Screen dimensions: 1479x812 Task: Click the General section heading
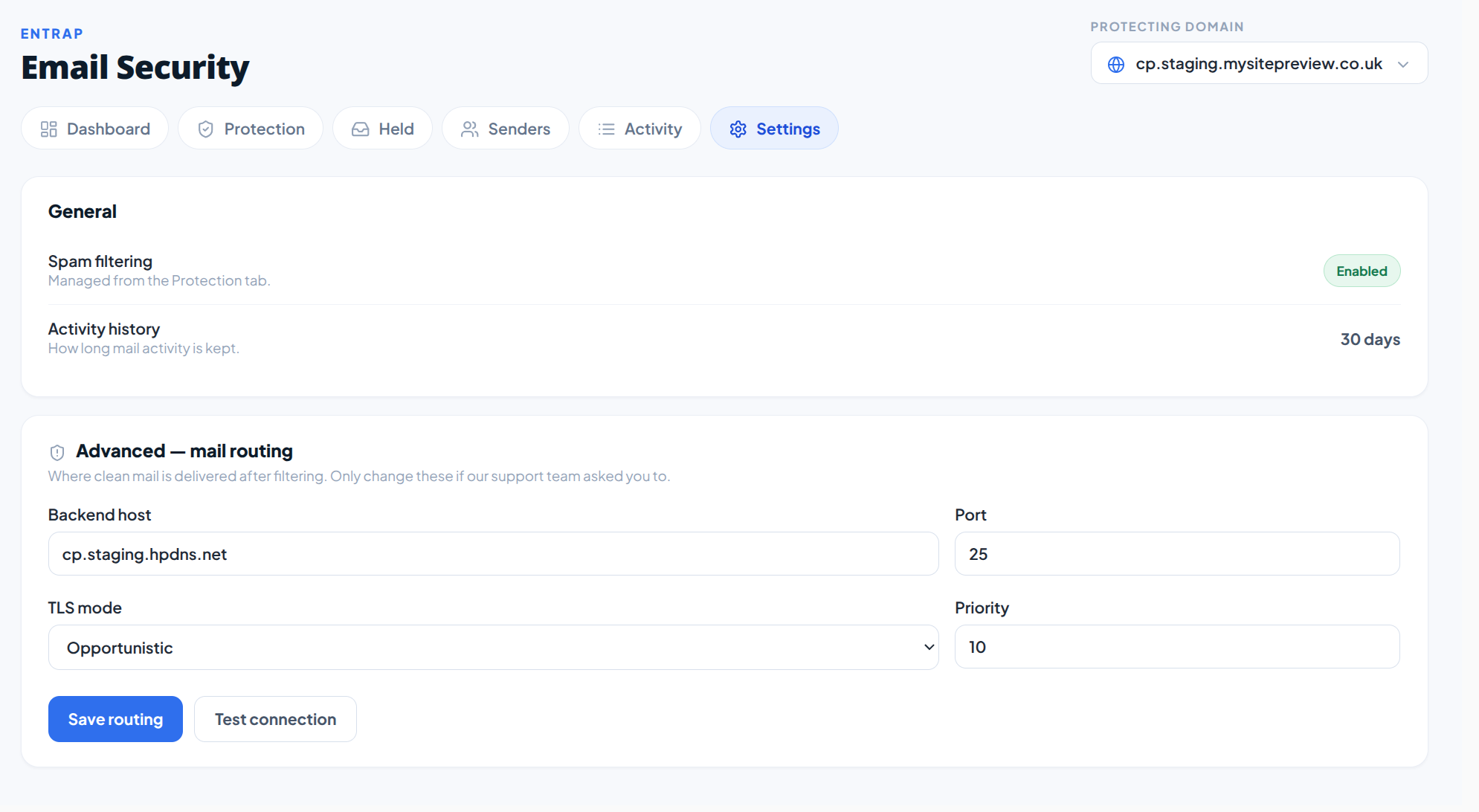[x=83, y=212]
